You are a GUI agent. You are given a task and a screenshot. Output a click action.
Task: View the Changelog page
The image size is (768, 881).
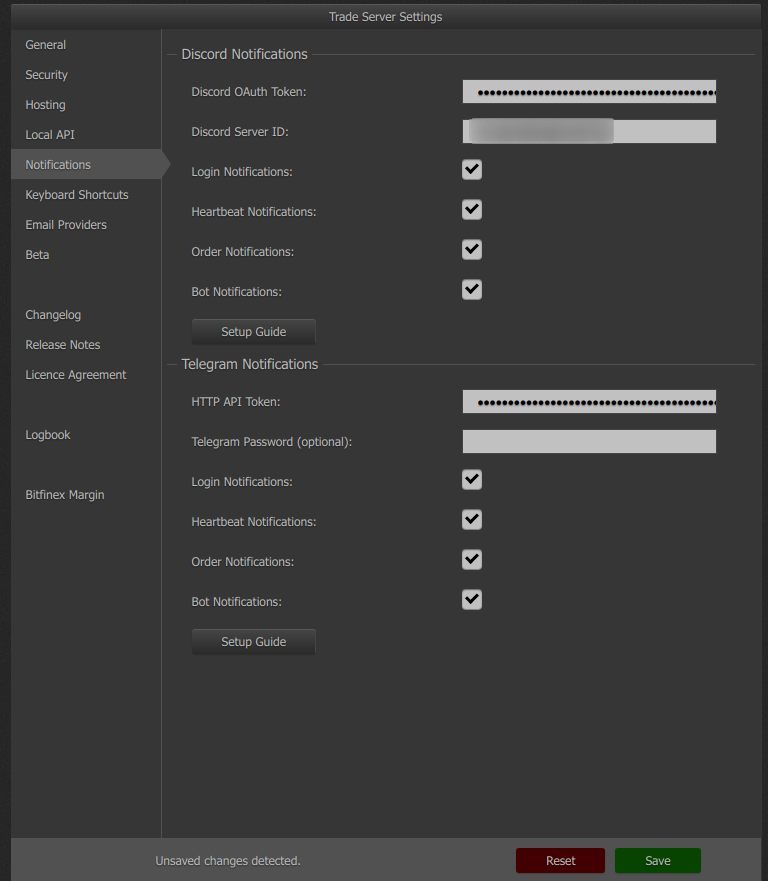53,315
